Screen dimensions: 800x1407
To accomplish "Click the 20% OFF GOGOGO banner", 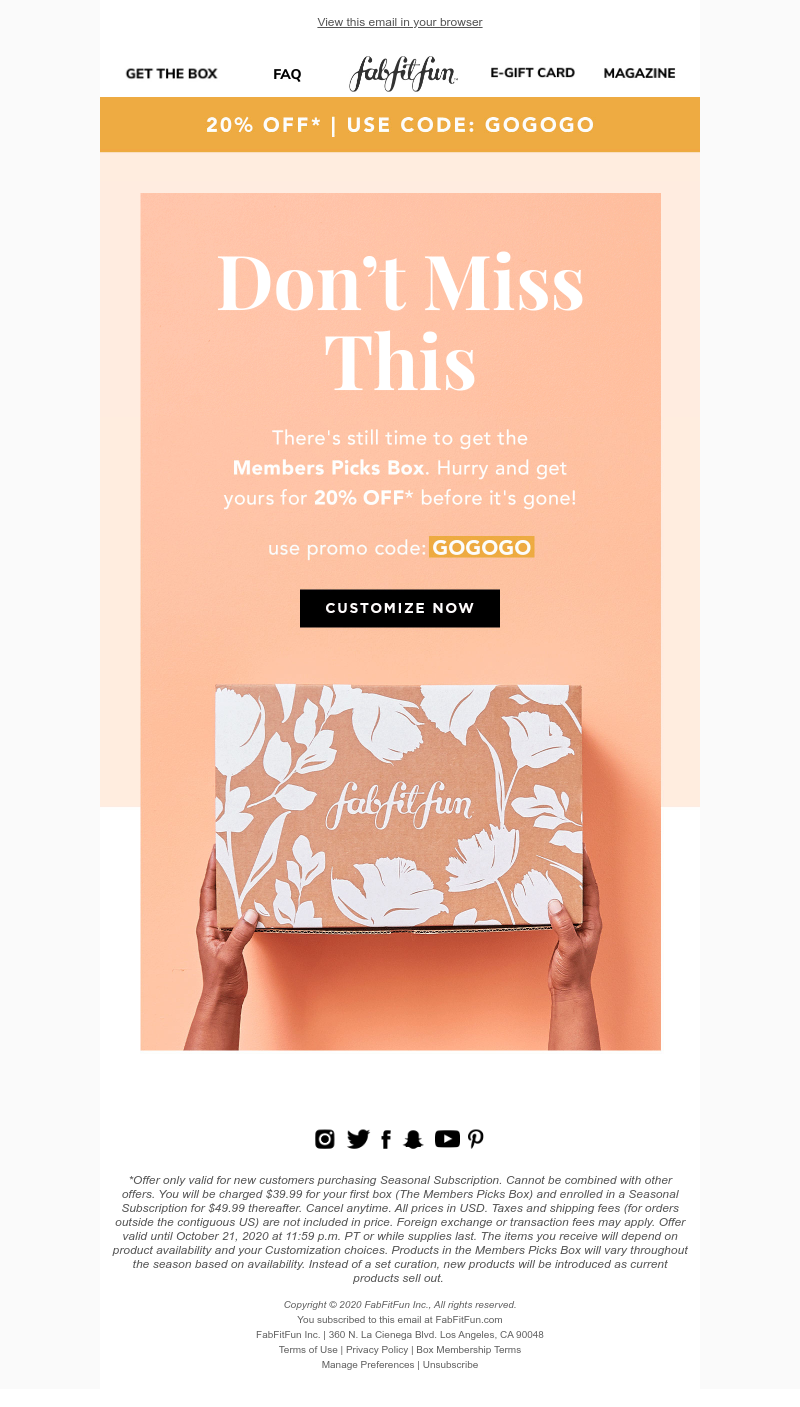I will pyautogui.click(x=400, y=125).
